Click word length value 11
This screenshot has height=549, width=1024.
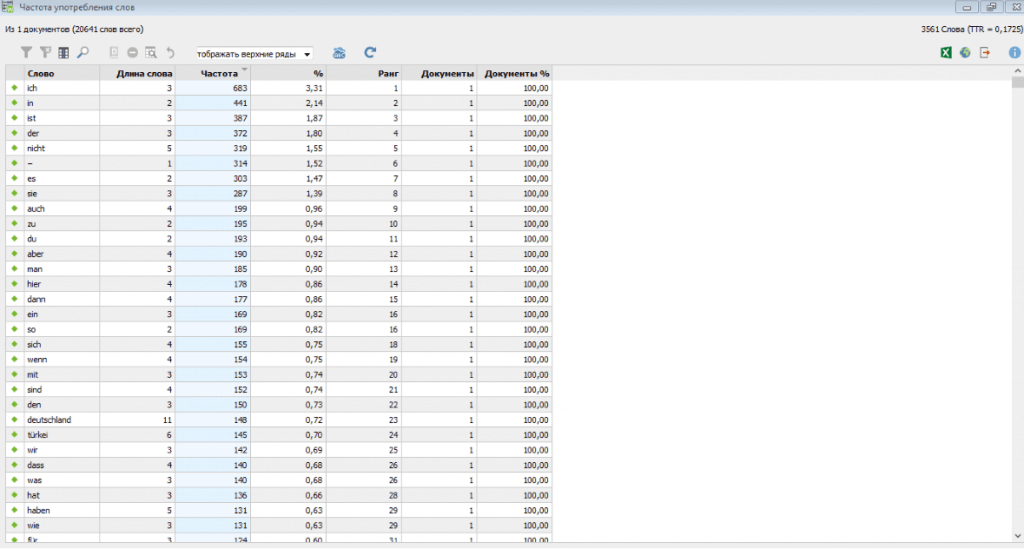point(167,420)
